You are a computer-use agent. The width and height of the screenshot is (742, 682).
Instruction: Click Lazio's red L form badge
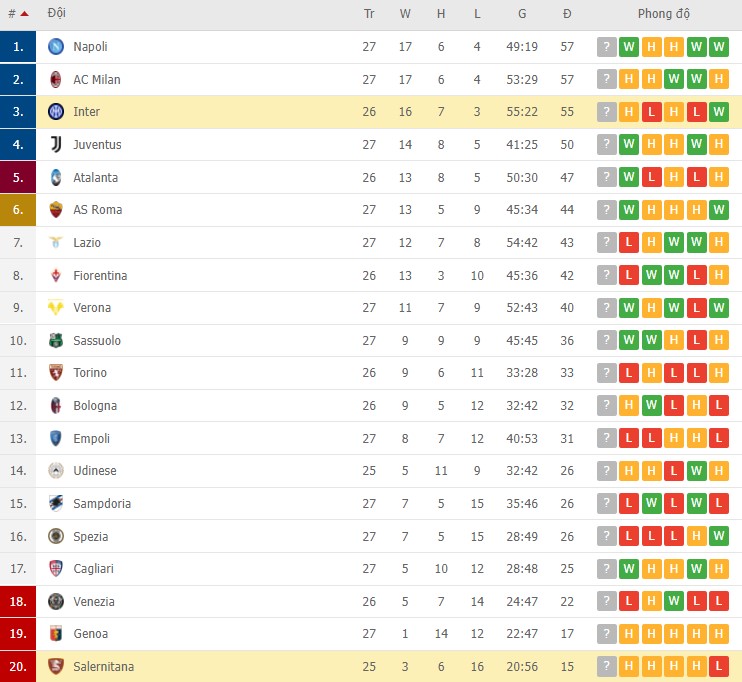(x=629, y=243)
